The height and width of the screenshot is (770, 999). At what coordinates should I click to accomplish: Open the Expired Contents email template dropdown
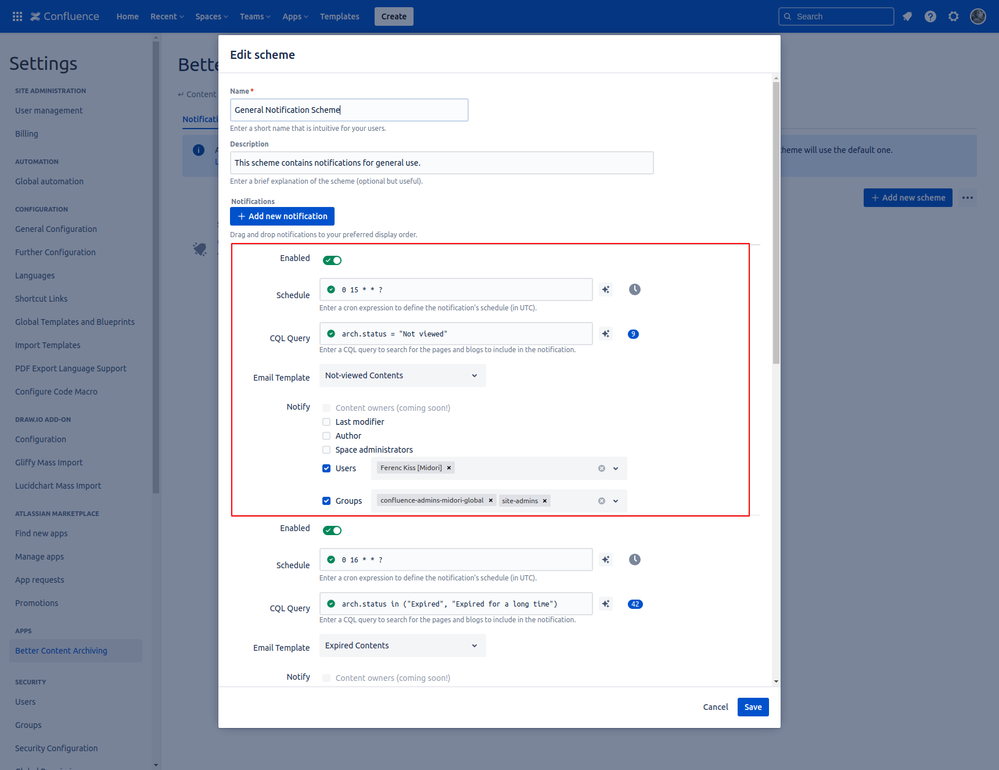click(402, 646)
